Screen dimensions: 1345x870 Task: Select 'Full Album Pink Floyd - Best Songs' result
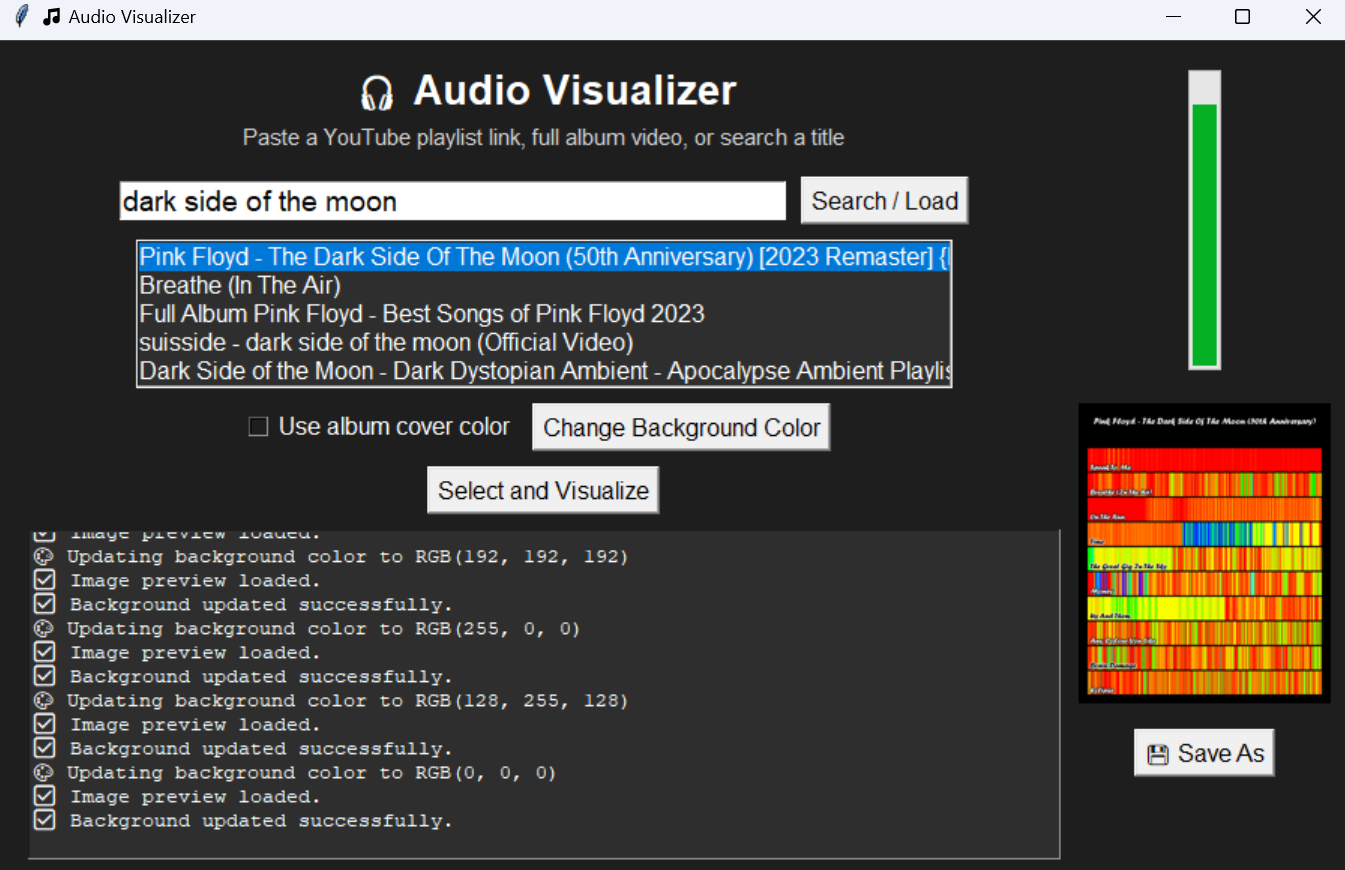544,314
